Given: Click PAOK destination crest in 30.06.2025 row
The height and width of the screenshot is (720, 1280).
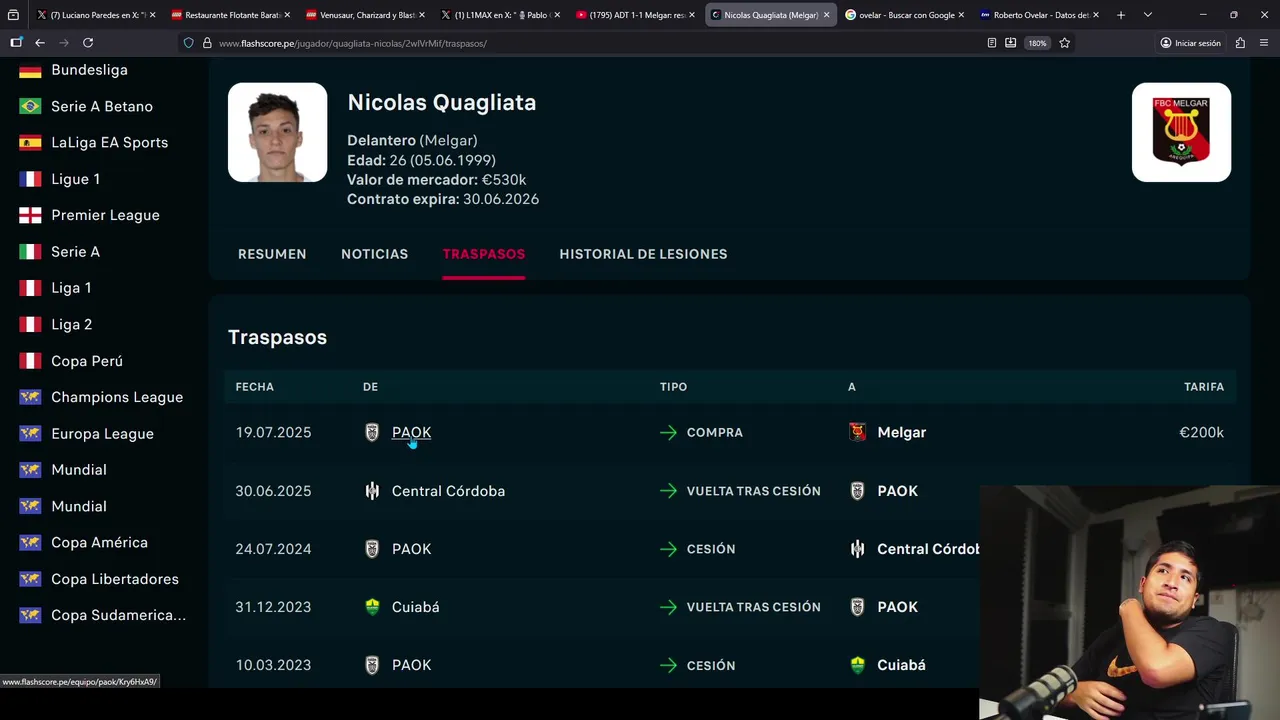Looking at the screenshot, I should click(857, 491).
